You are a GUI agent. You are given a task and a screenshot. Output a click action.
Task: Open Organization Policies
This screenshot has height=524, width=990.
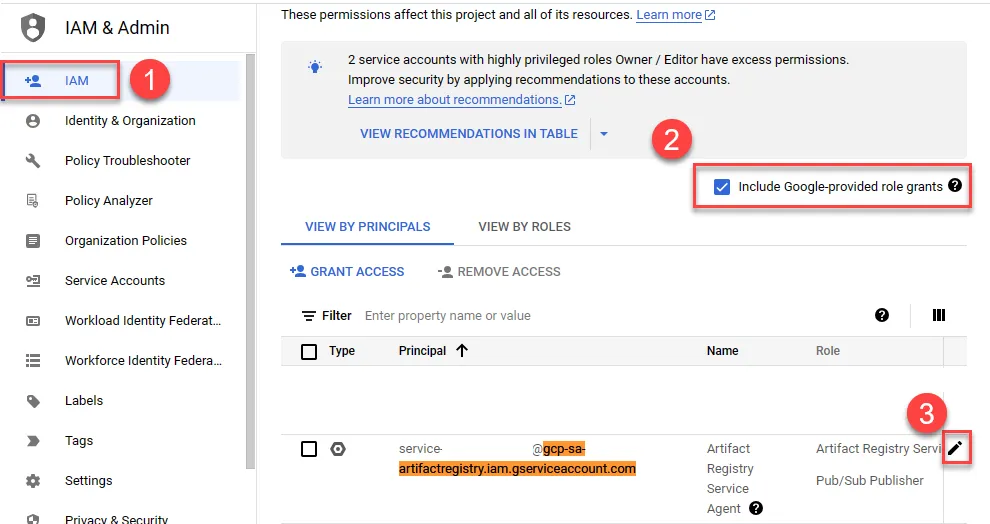coord(126,241)
